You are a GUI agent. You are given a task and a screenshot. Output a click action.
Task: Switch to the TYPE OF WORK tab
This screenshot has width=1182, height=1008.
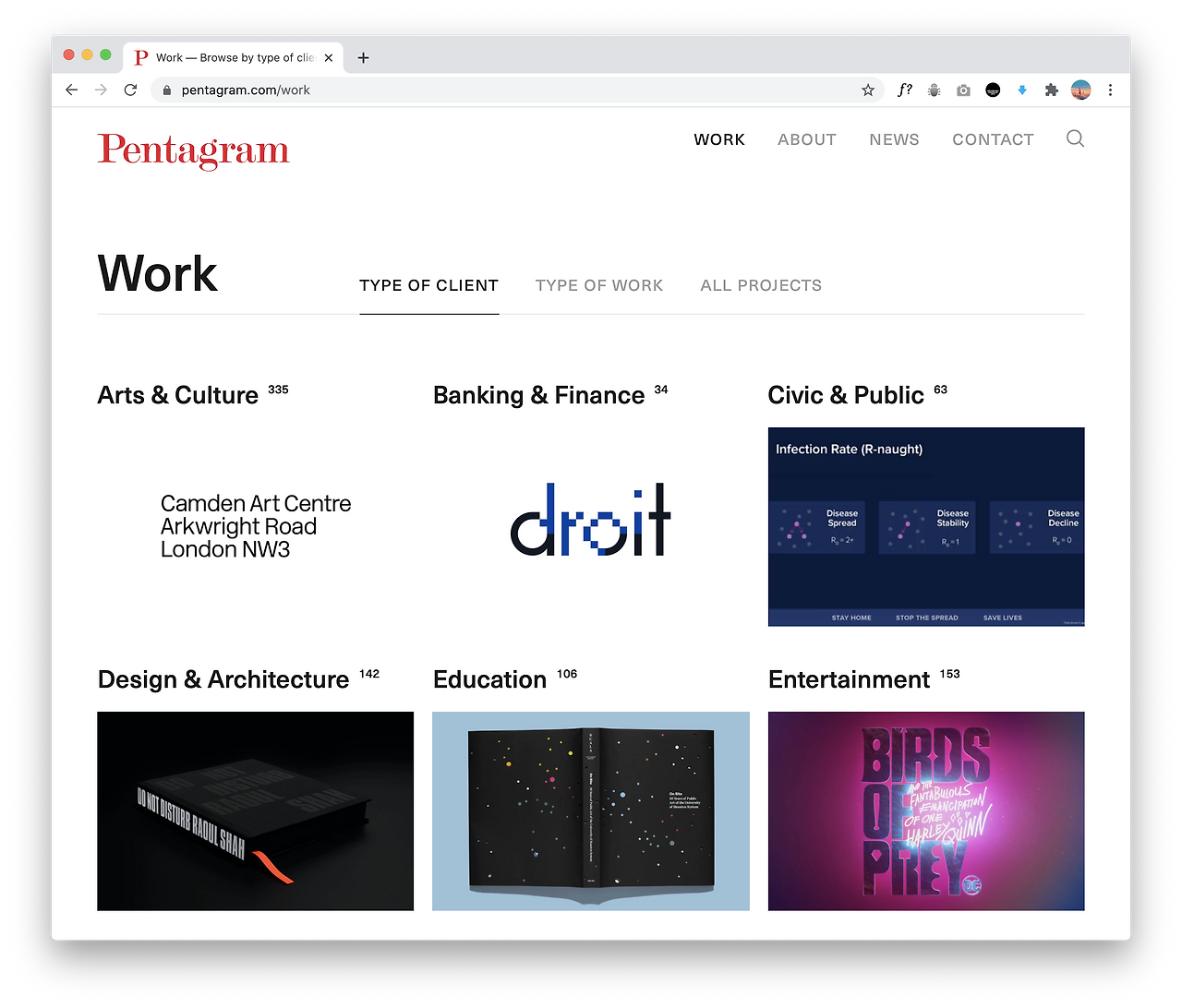point(599,286)
